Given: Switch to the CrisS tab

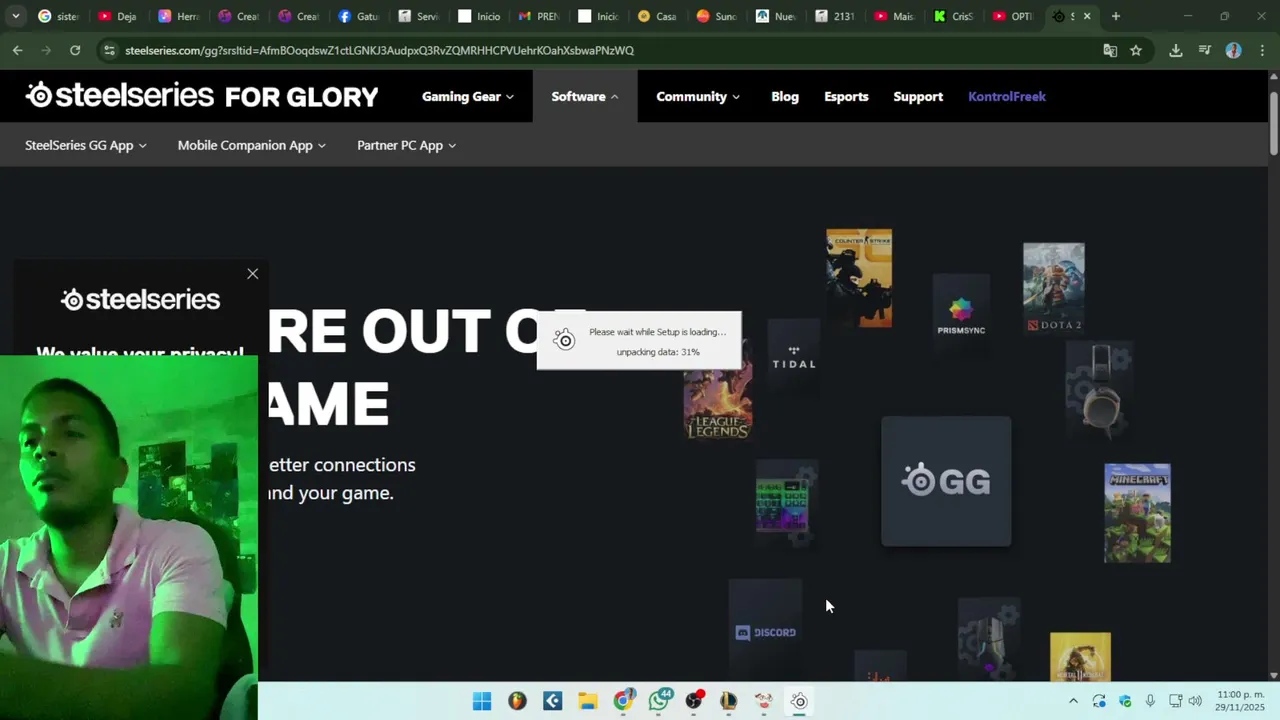Looking at the screenshot, I should pos(954,16).
